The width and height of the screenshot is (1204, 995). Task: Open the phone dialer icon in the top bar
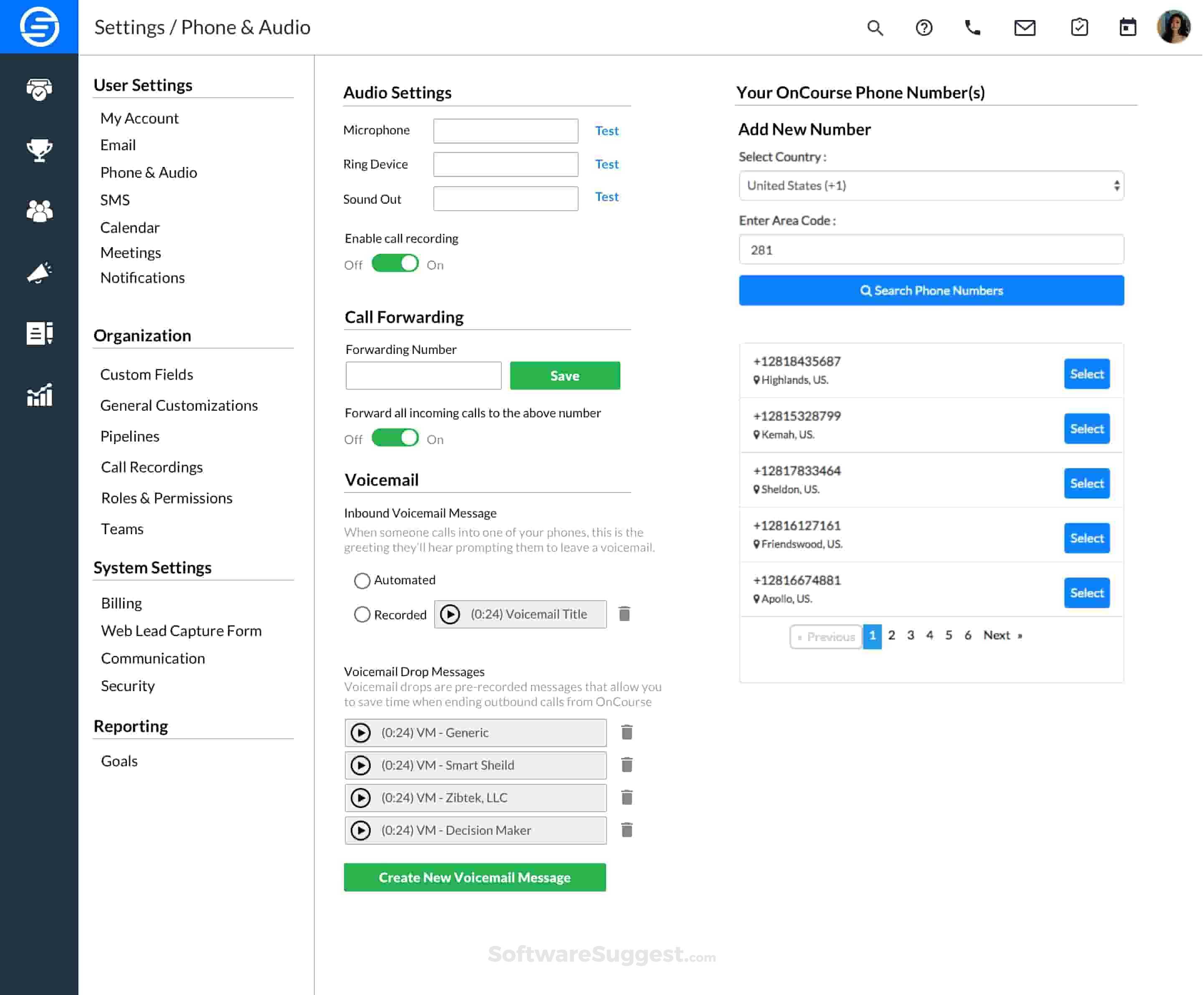[x=974, y=27]
